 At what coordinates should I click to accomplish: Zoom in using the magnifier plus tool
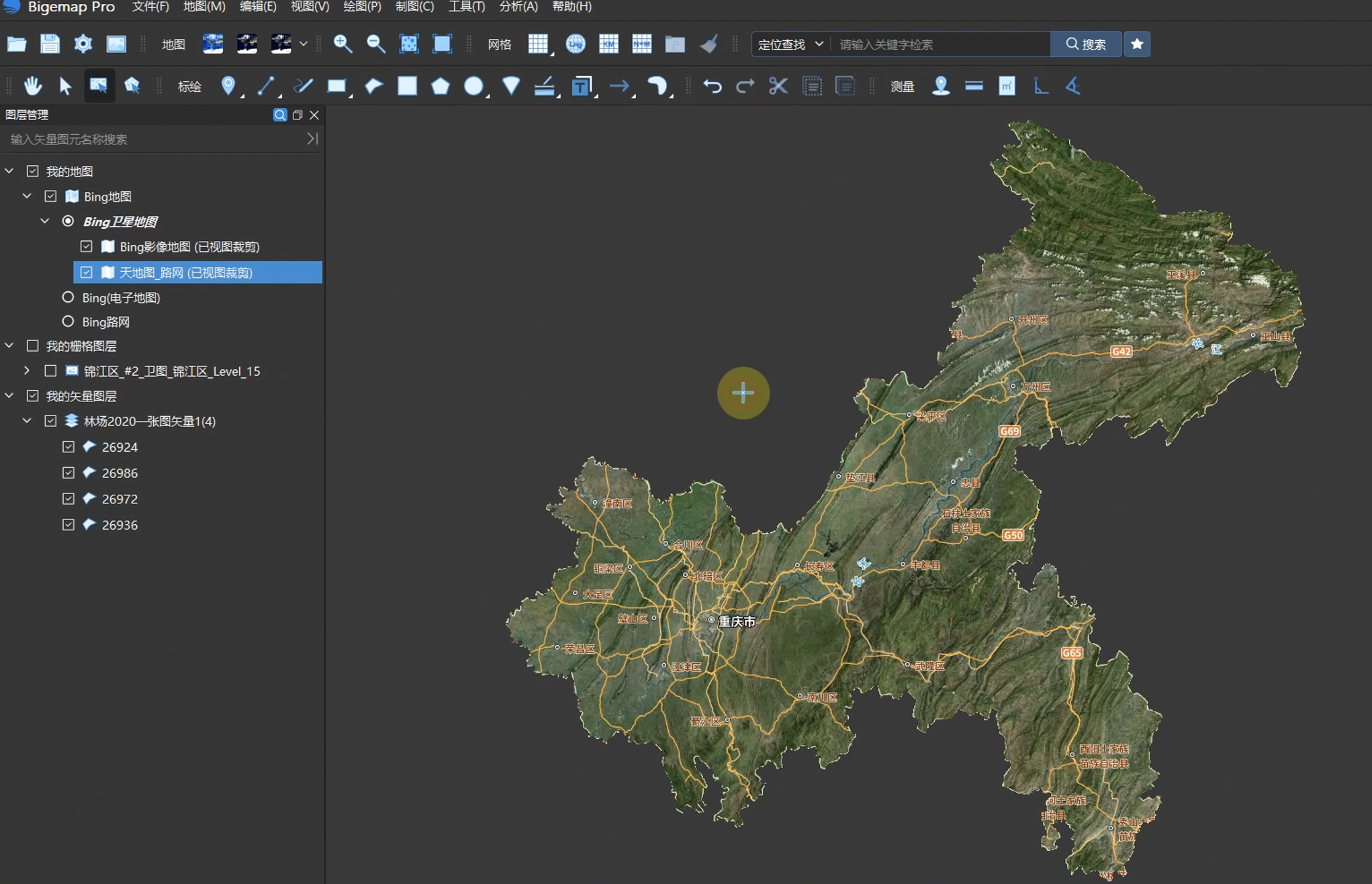(344, 44)
